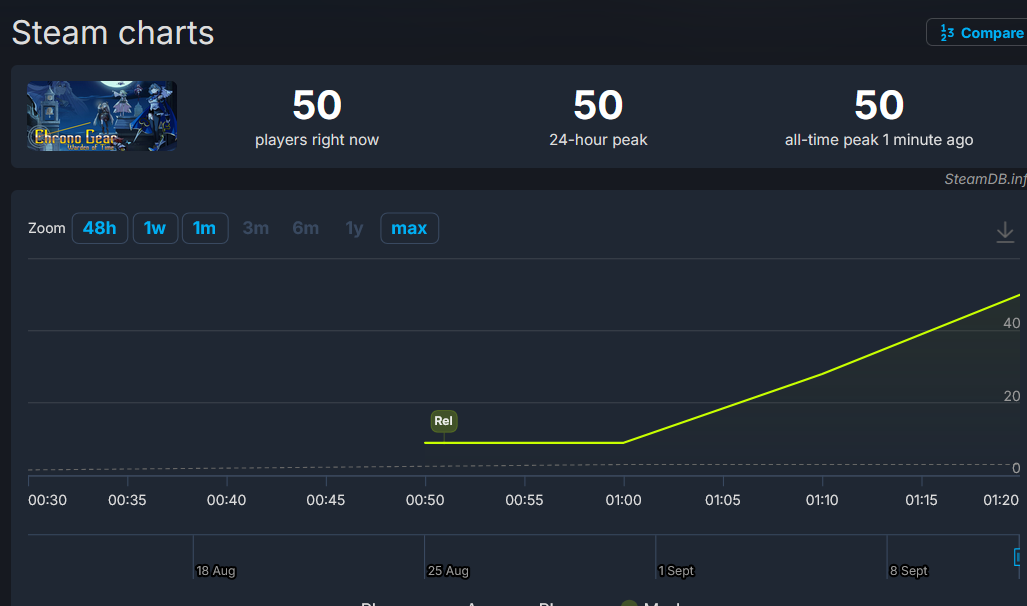Grab the navigator range handle at right edge

(x=1017, y=557)
